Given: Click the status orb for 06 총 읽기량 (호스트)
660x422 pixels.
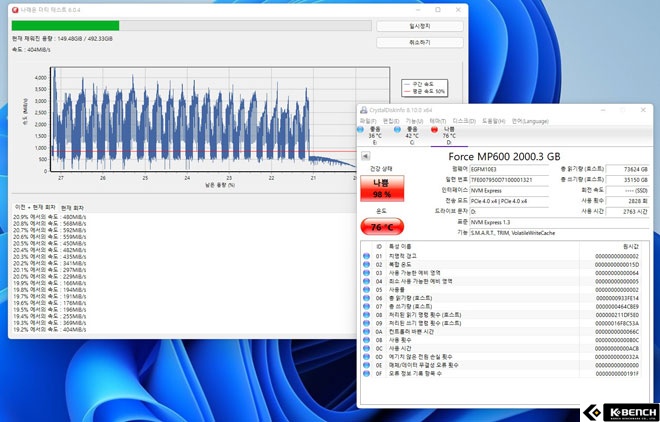Looking at the screenshot, I should tap(366, 298).
